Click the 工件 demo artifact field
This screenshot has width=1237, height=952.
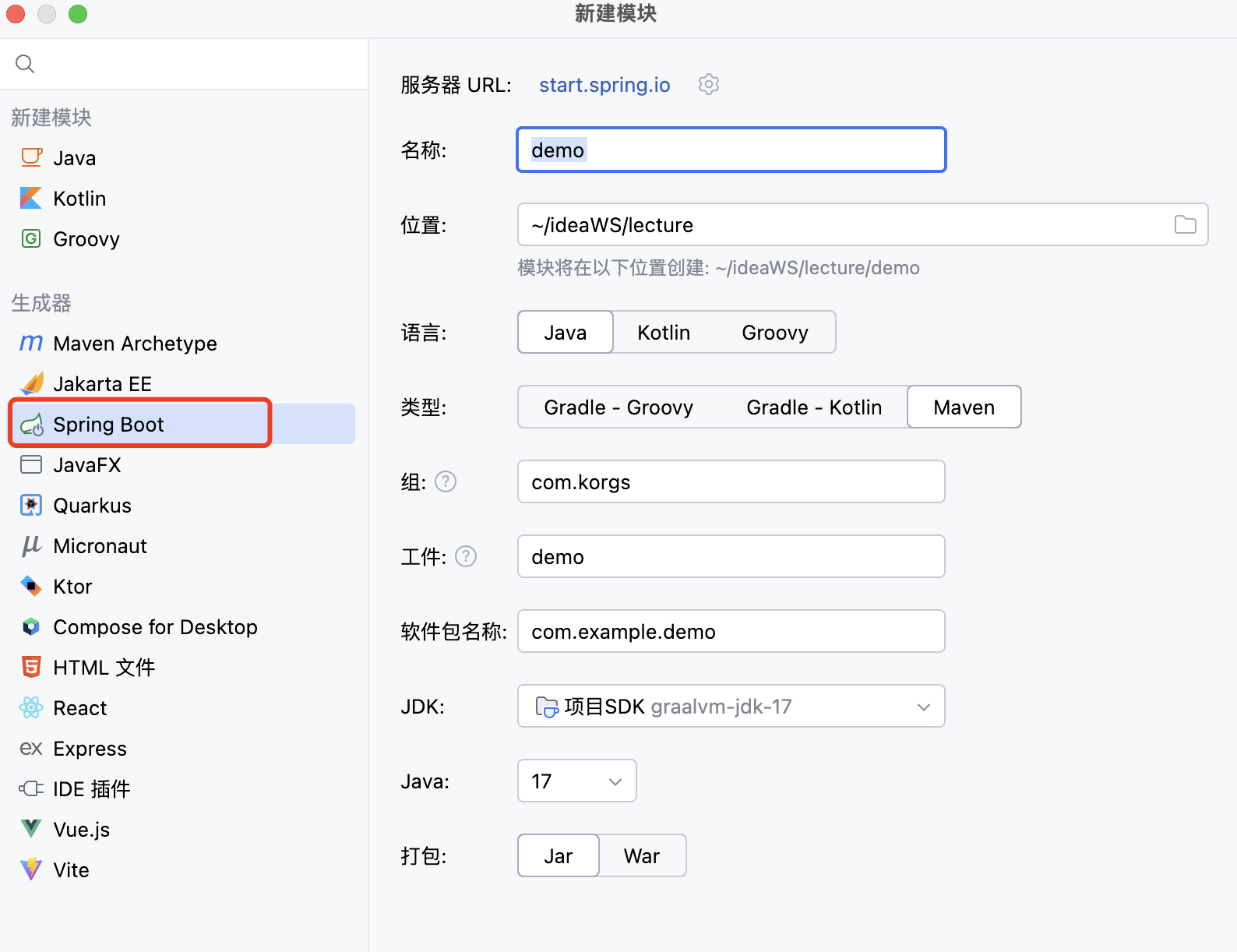point(731,556)
